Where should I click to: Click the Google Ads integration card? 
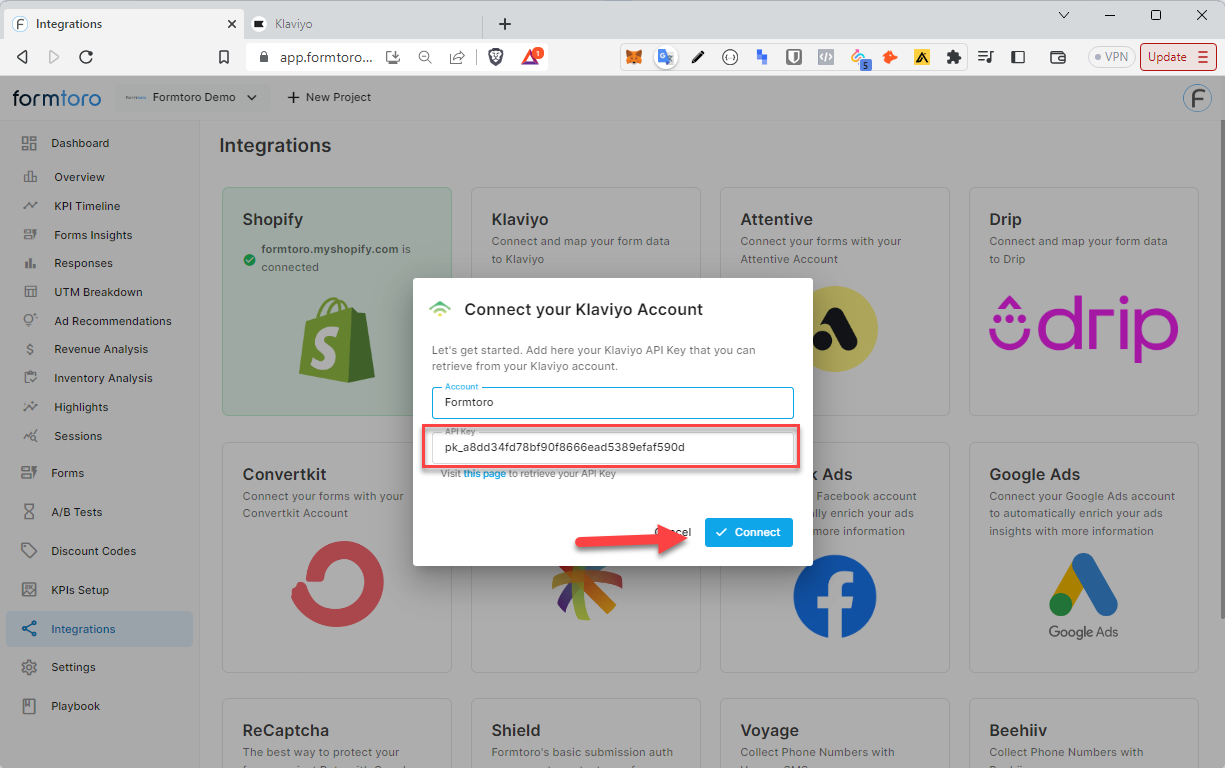coord(1084,557)
